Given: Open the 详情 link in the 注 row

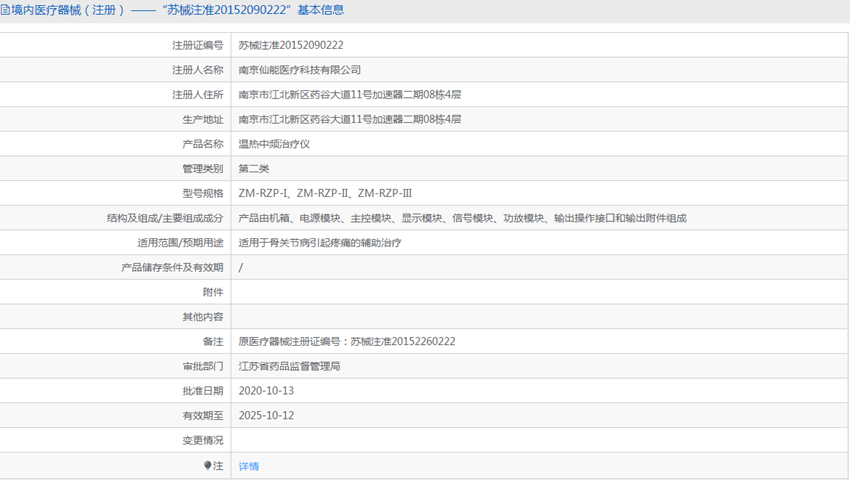Looking at the screenshot, I should click(x=249, y=466).
